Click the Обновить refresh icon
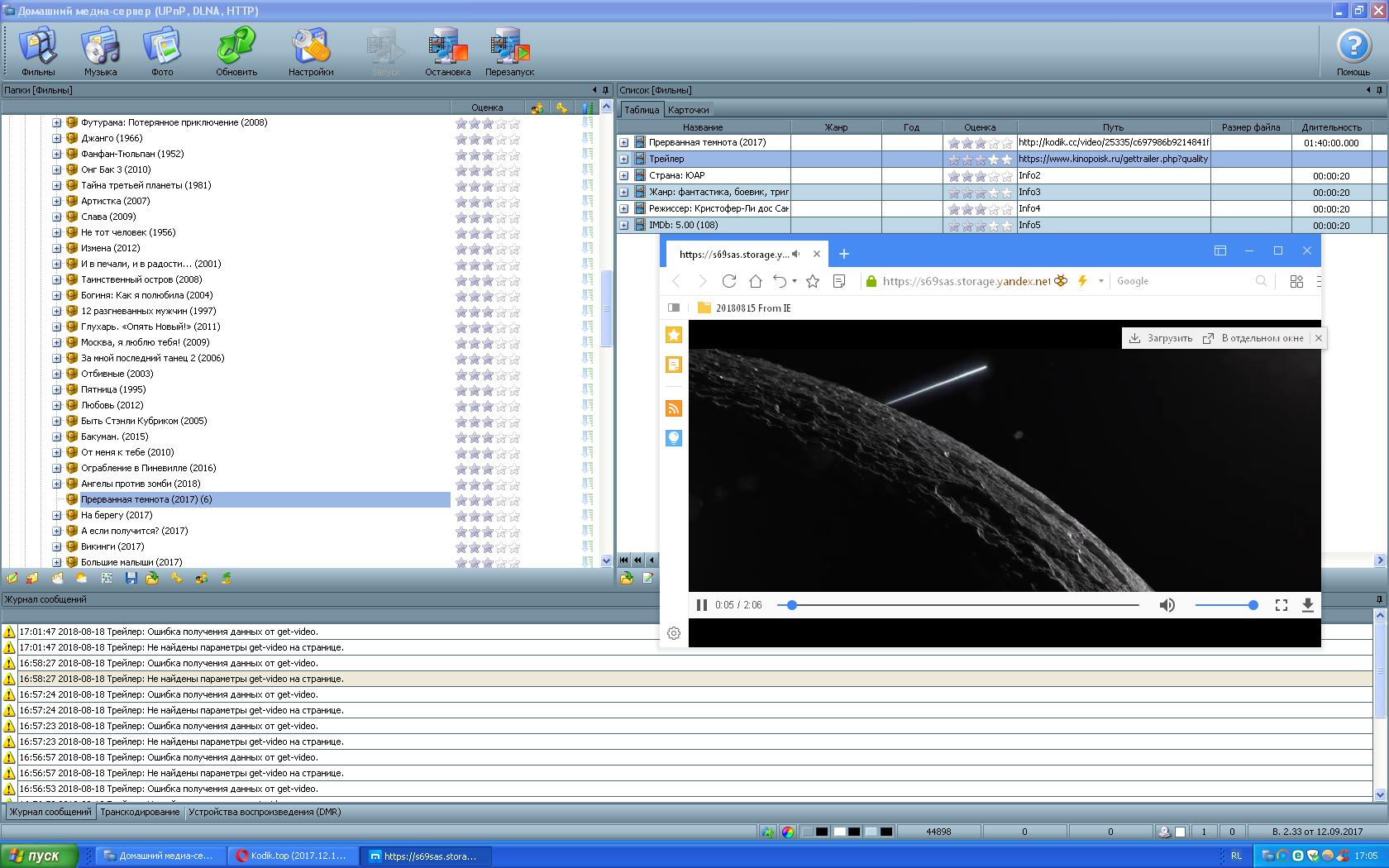Screen dimensions: 1389x868 point(236,51)
